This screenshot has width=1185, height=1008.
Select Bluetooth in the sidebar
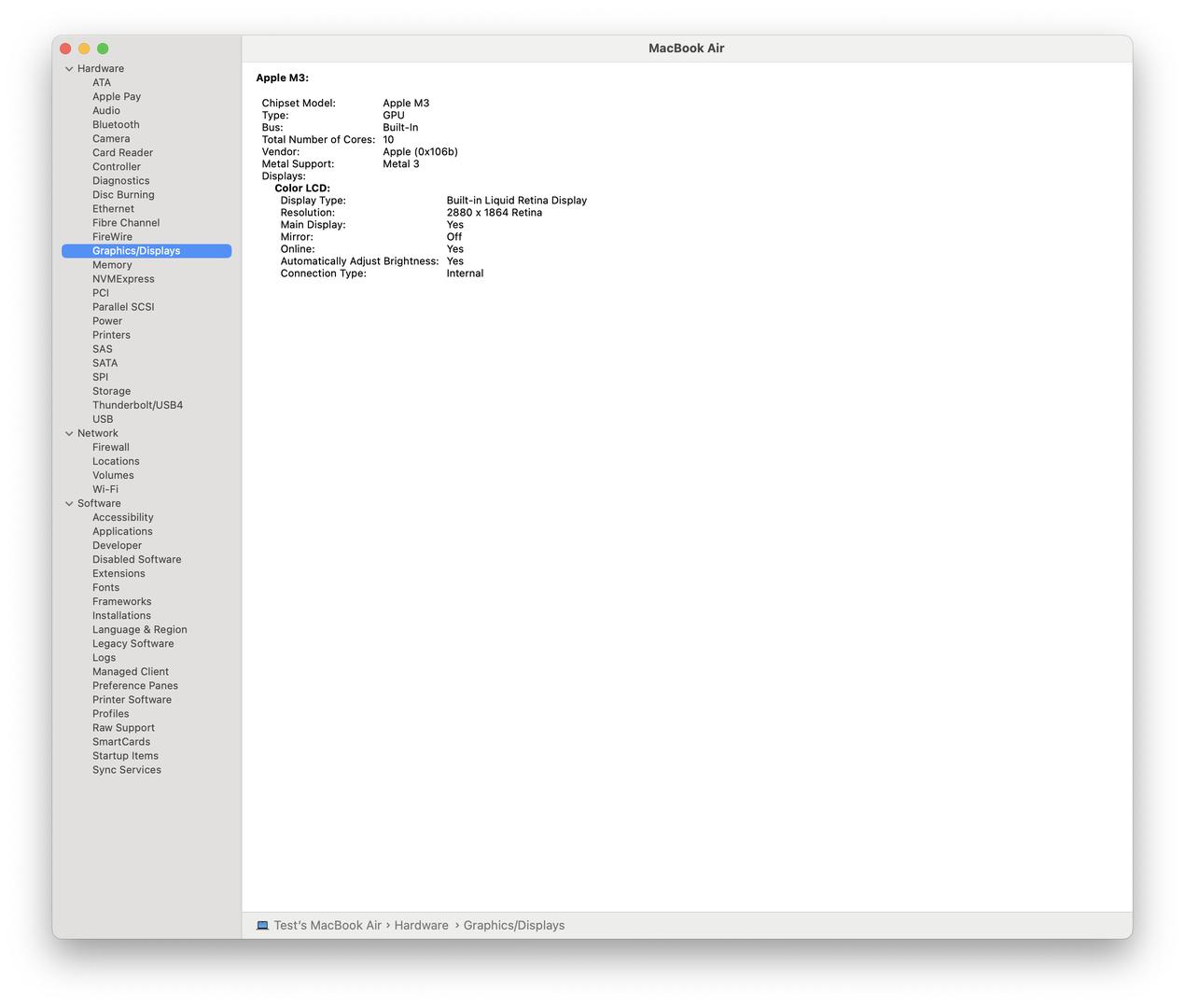116,125
